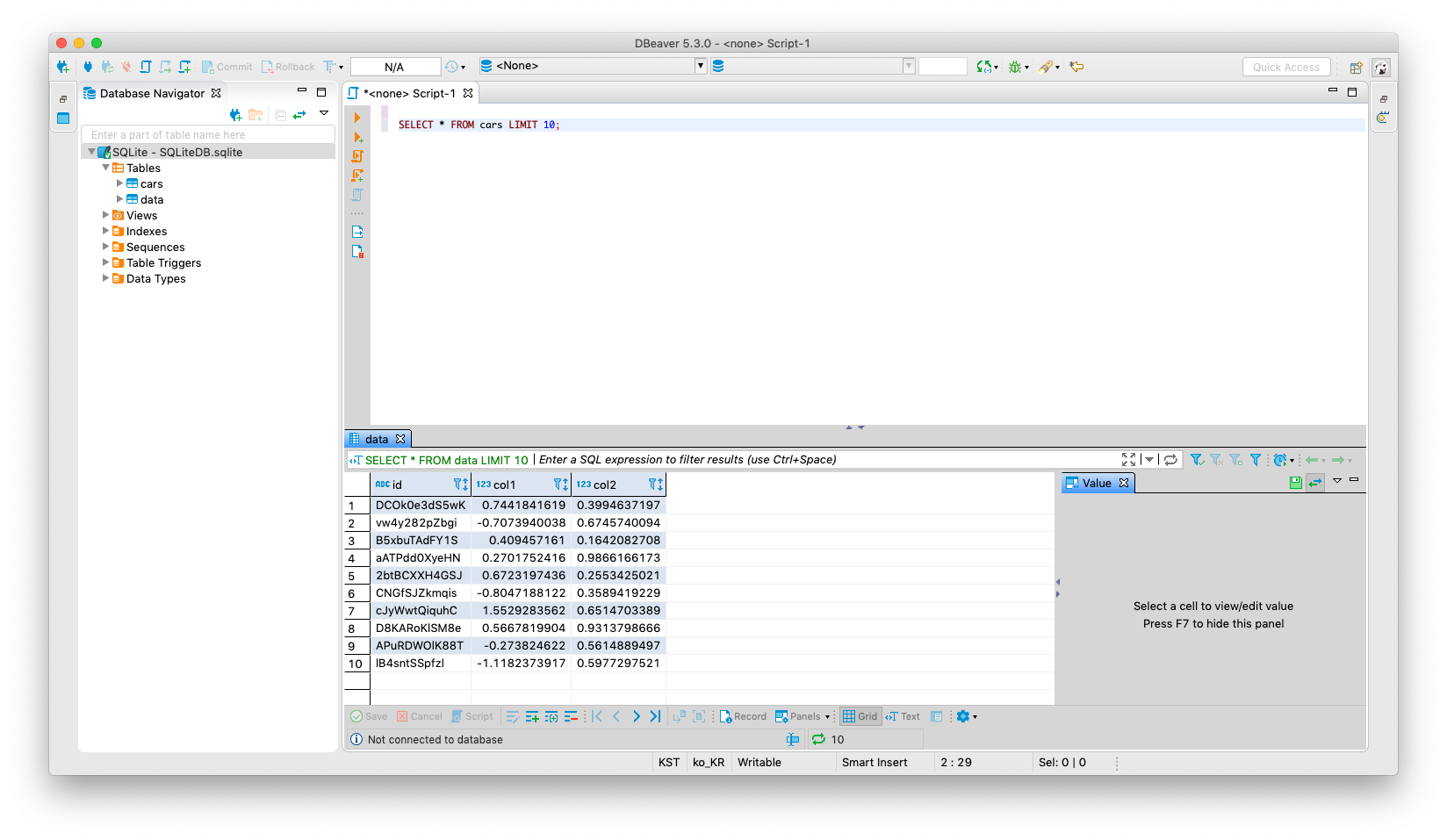Click the green refresh icon next to row count 10

coord(818,740)
